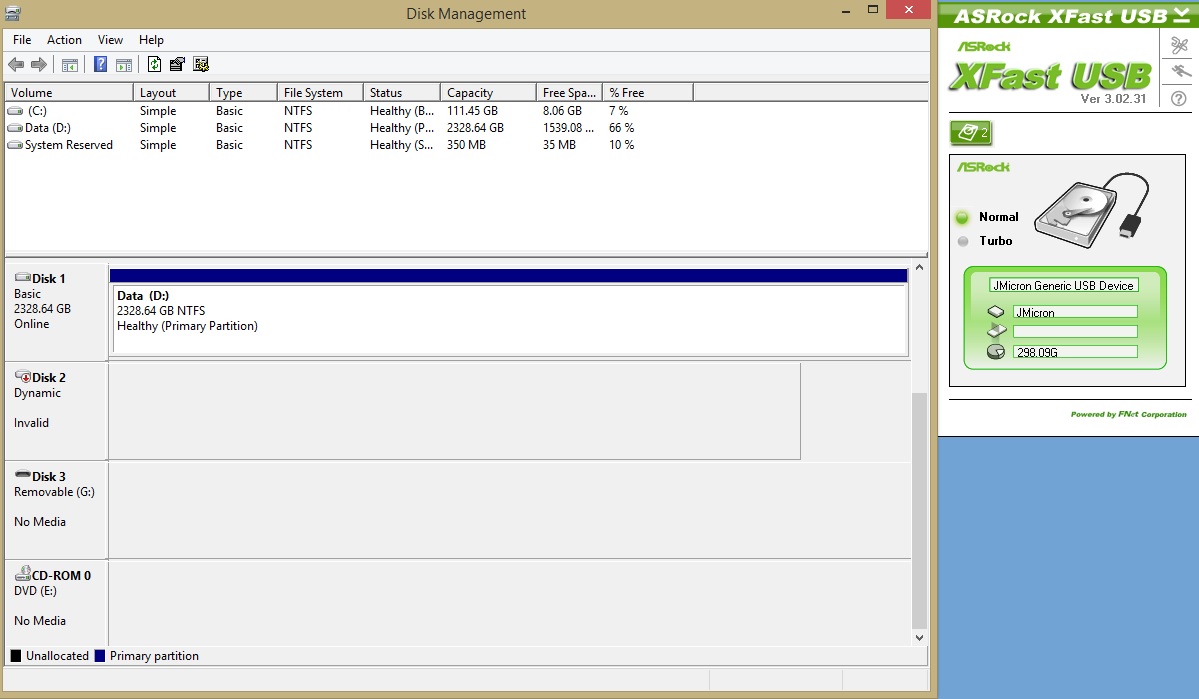Click the external hard drive image in XFast USB

(x=1091, y=209)
